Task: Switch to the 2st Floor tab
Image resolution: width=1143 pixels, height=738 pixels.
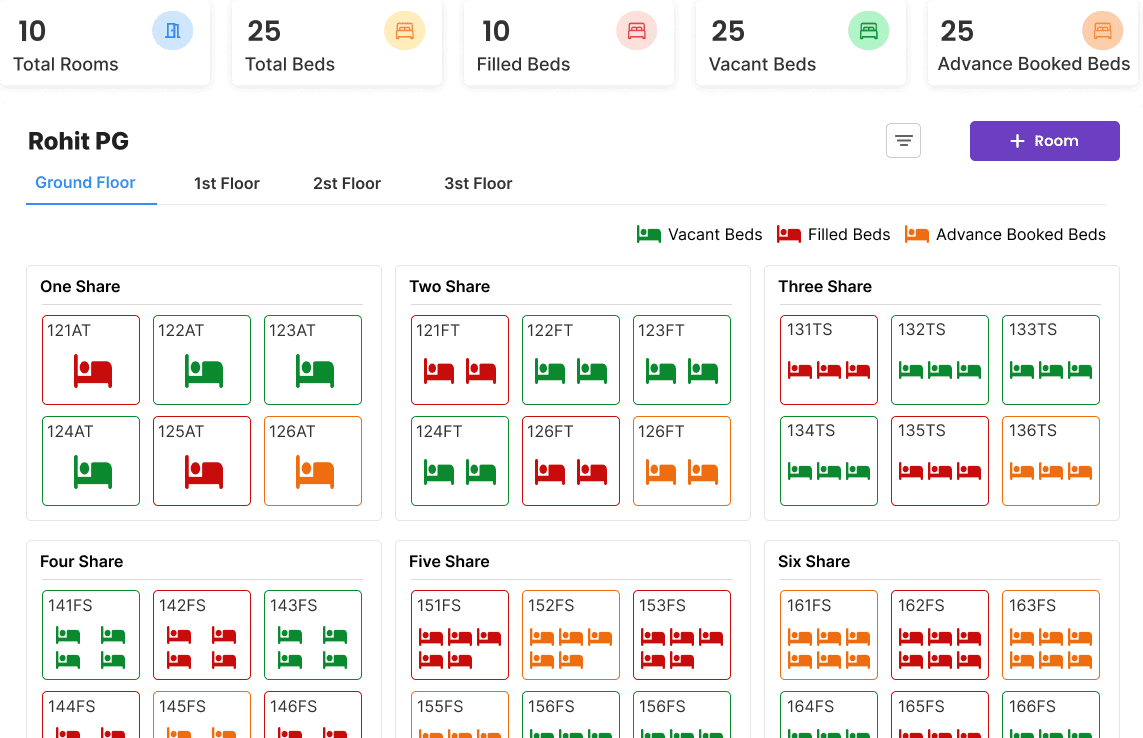Action: (347, 183)
